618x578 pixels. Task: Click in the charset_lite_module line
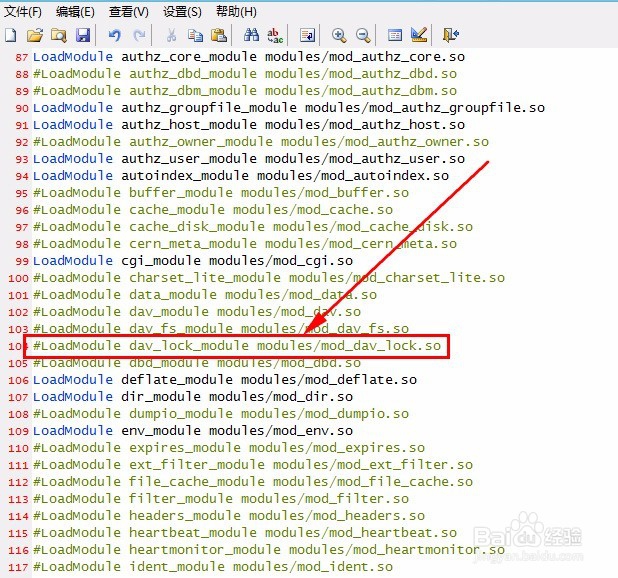[x=268, y=278]
